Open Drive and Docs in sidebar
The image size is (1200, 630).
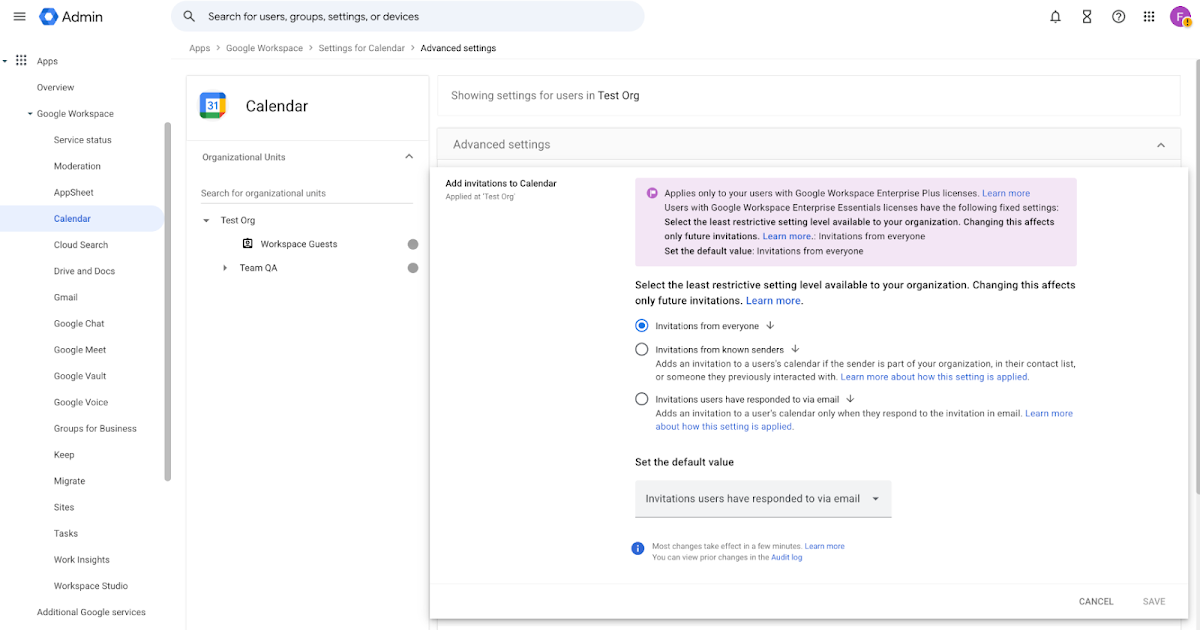tap(85, 271)
